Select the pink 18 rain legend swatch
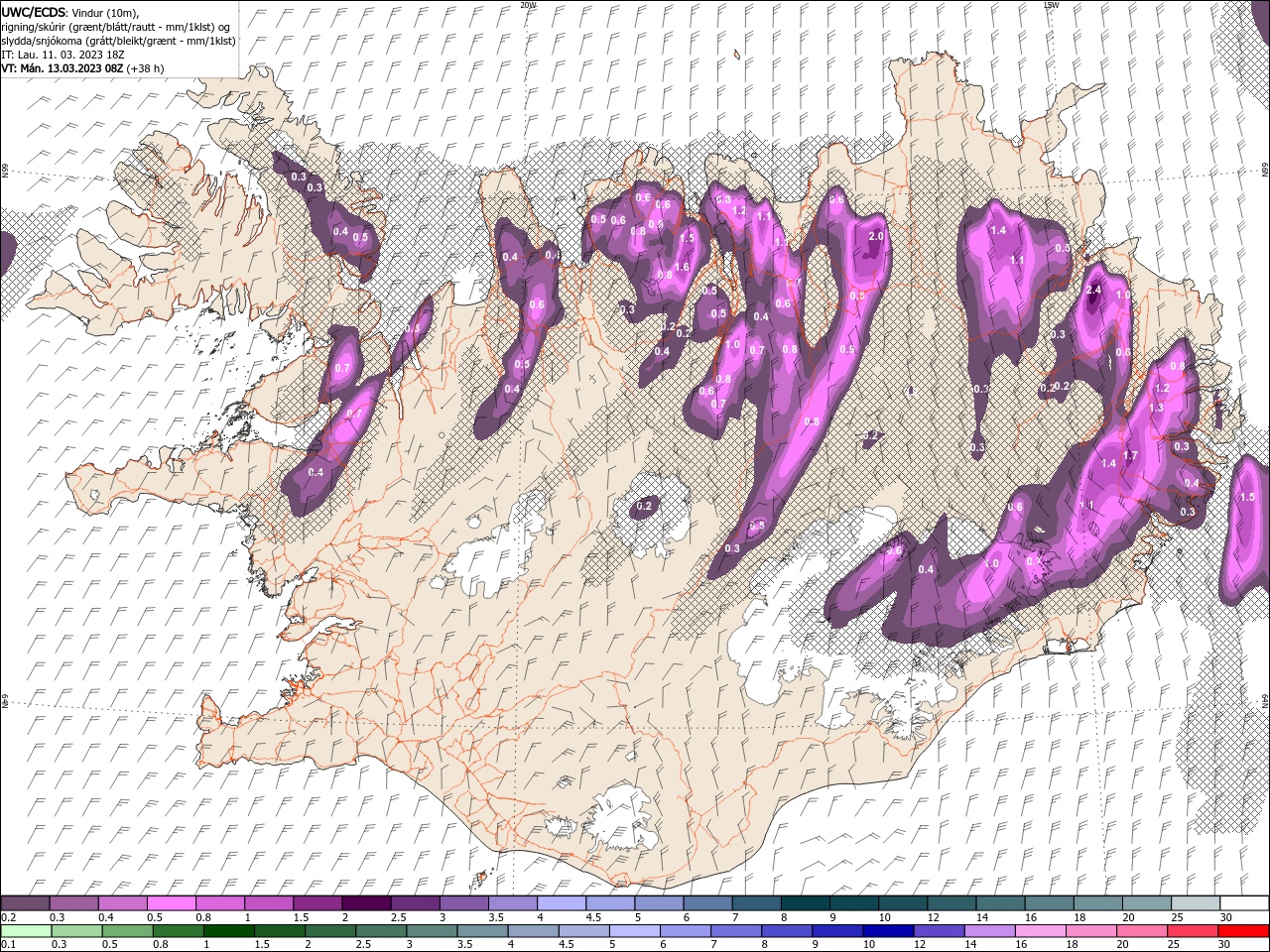Image resolution: width=1270 pixels, height=952 pixels. click(x=1091, y=931)
